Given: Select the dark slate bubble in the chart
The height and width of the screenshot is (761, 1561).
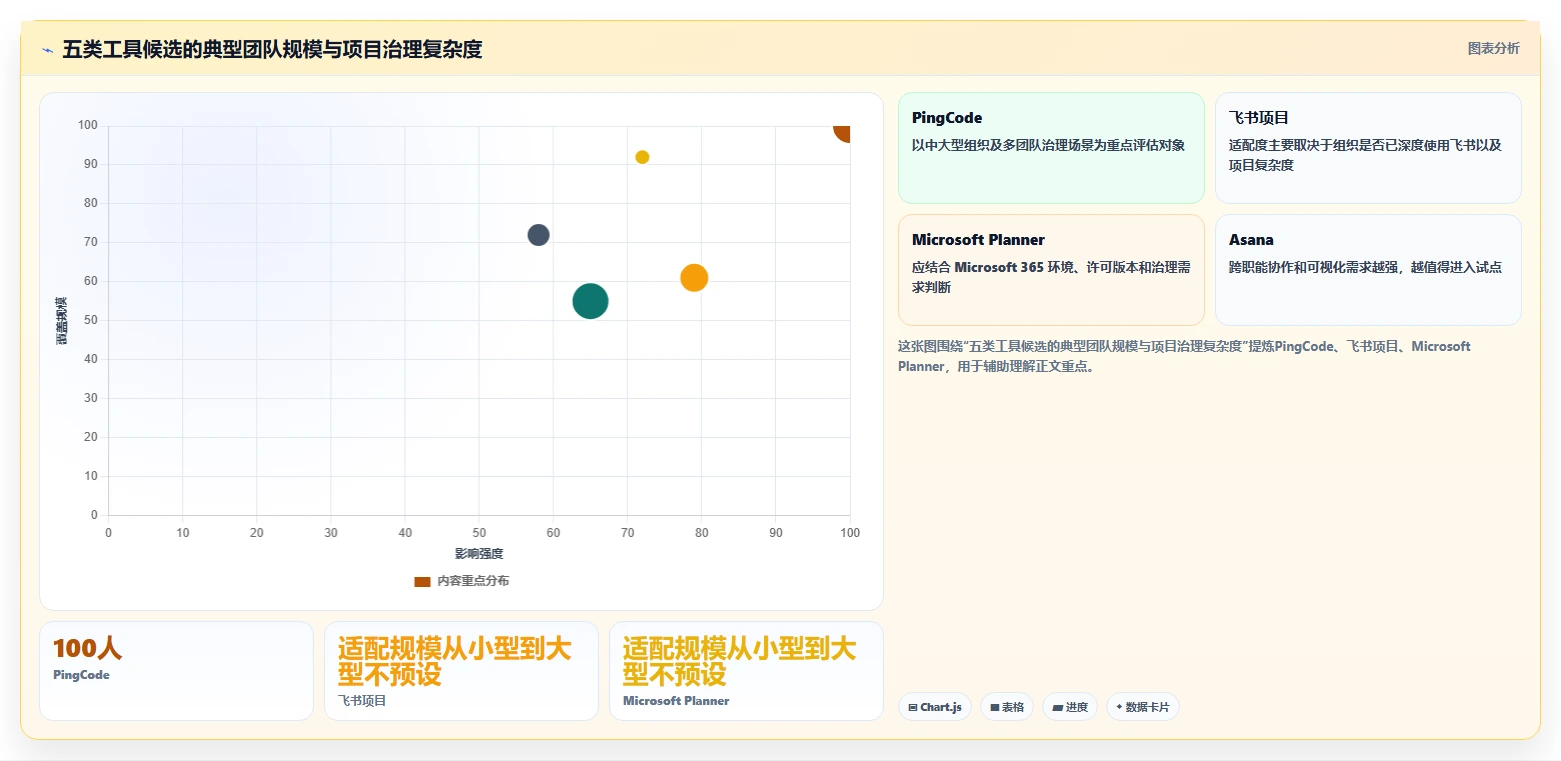Looking at the screenshot, I should 538,235.
